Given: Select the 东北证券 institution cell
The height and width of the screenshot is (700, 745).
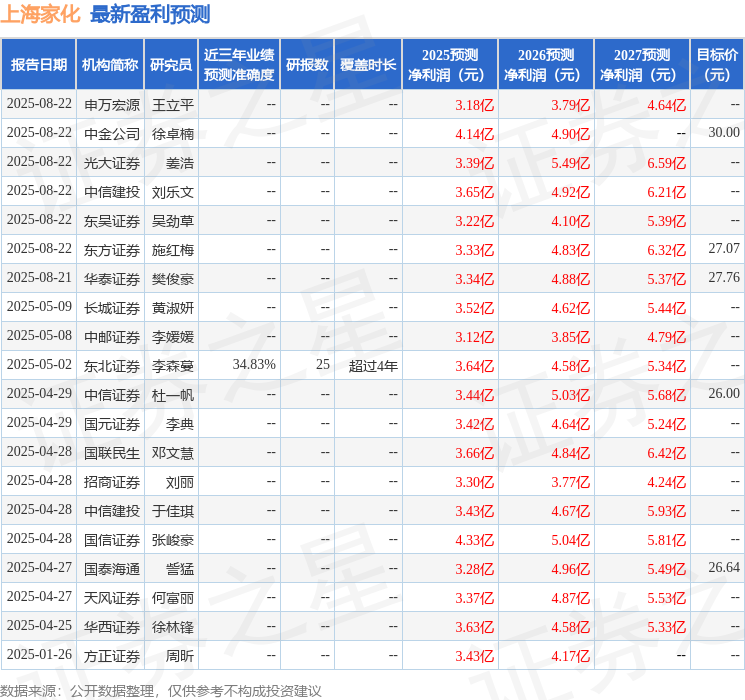Looking at the screenshot, I should (112, 365).
